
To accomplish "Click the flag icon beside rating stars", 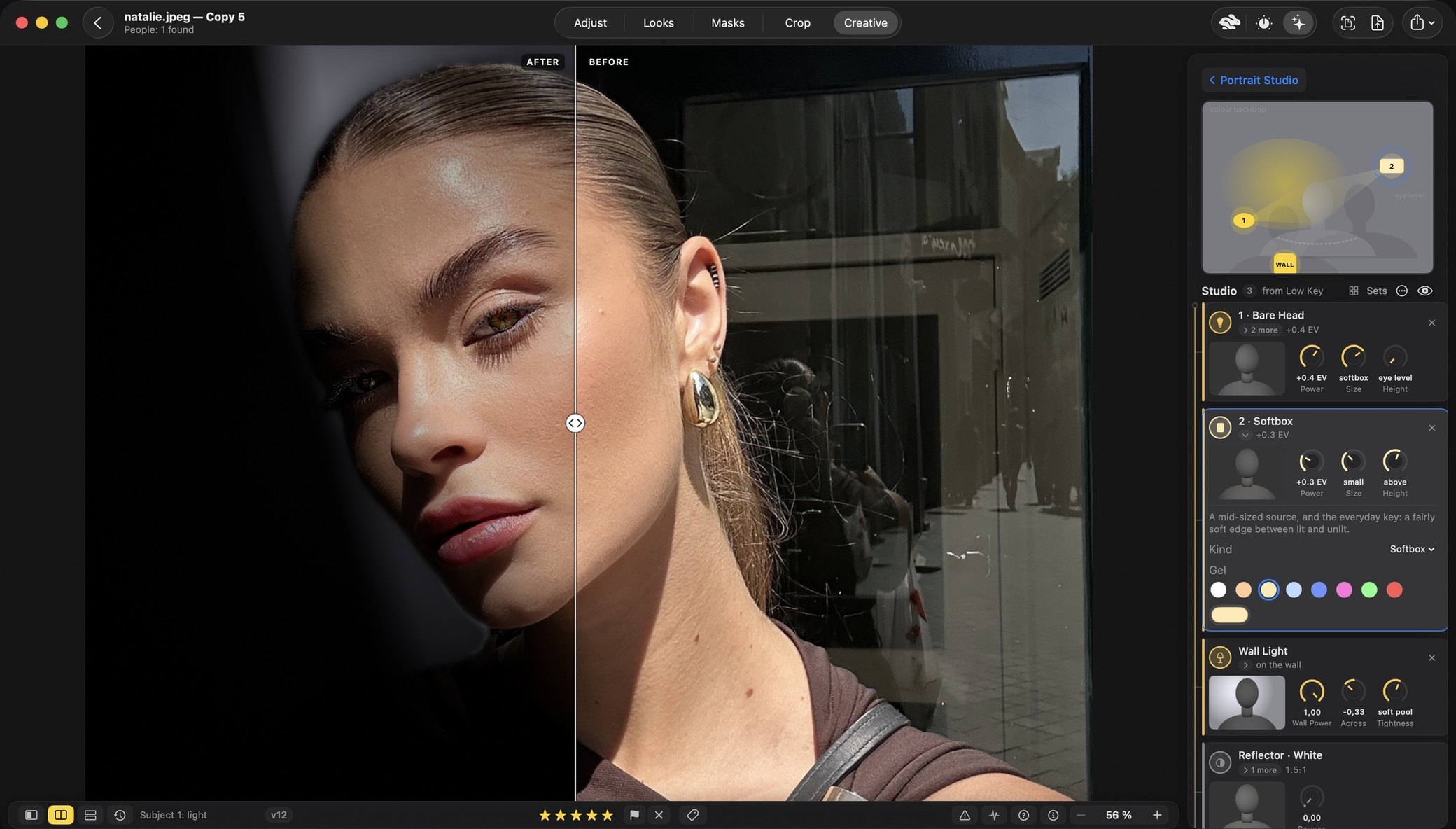I will point(634,815).
